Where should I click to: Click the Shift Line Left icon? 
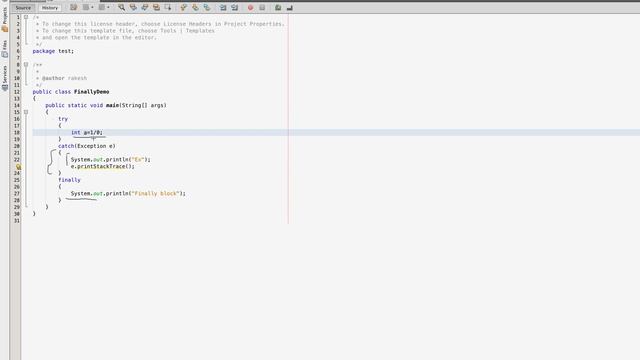(223, 7)
